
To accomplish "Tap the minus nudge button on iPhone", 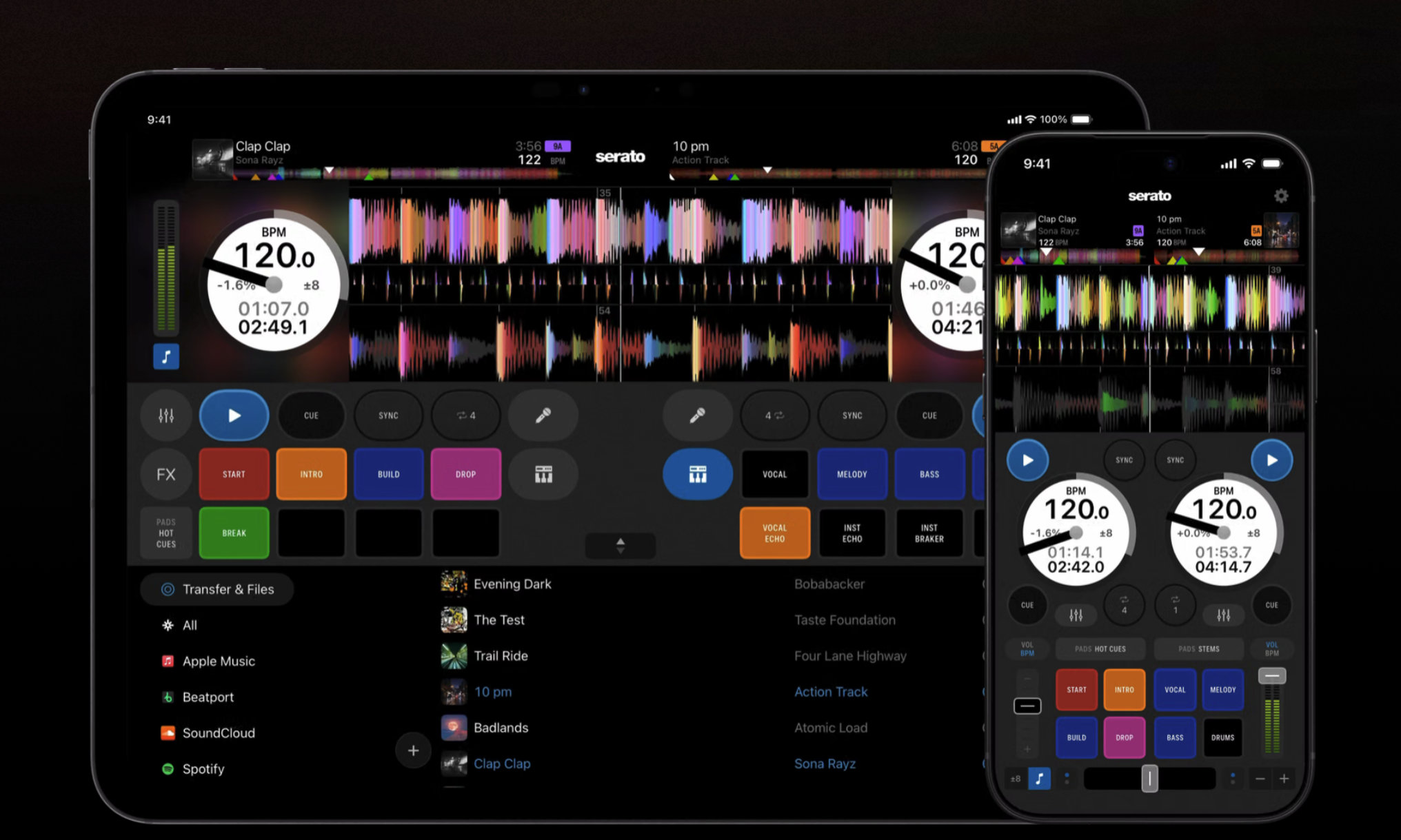I will pos(1260,779).
